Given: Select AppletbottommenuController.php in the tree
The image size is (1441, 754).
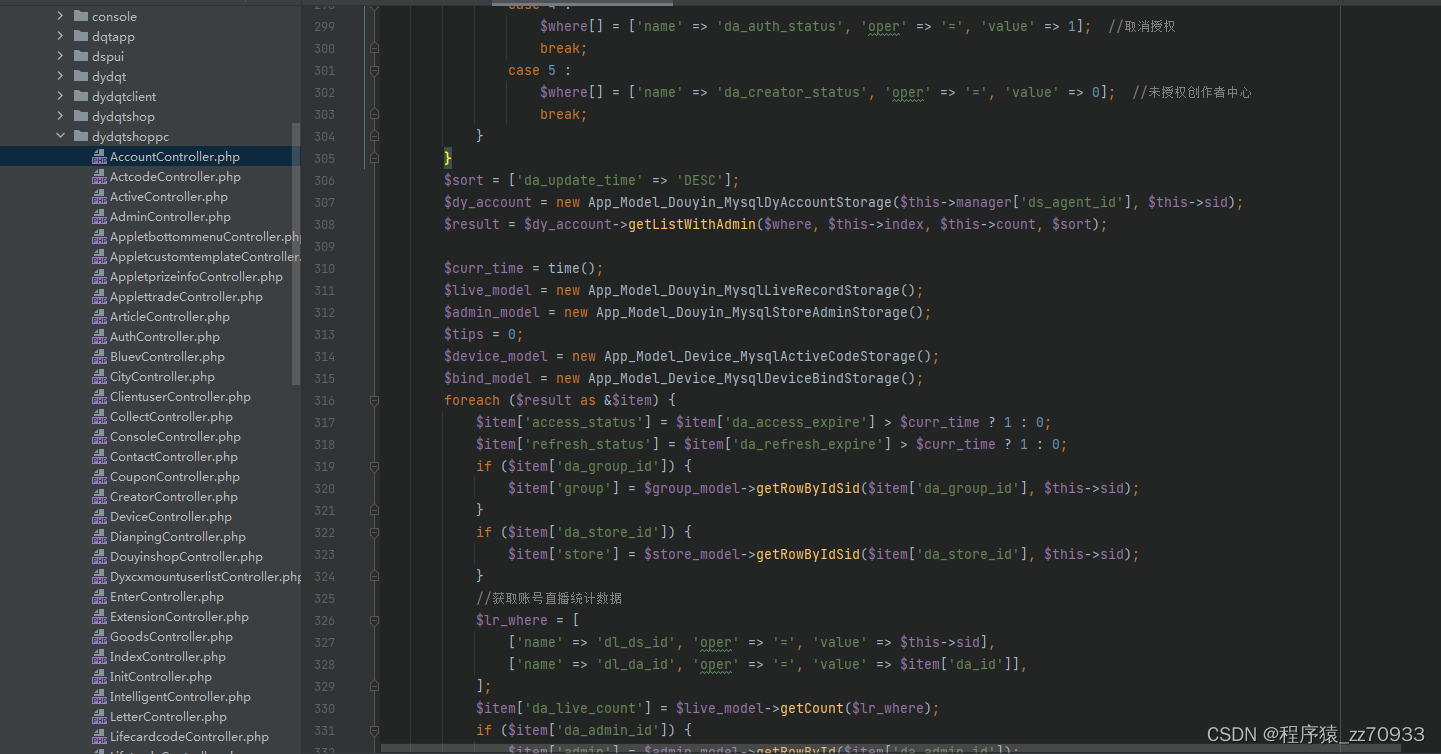Looking at the screenshot, I should coord(205,236).
